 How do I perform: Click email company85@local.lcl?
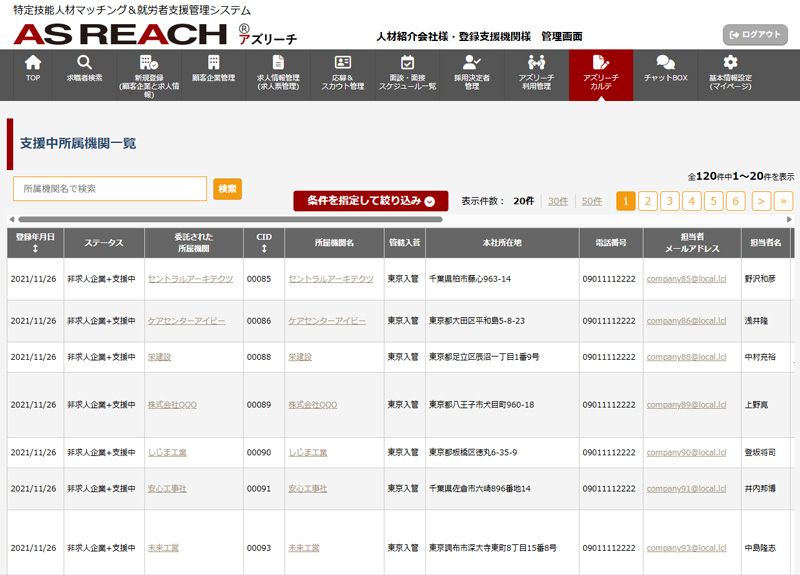(686, 279)
